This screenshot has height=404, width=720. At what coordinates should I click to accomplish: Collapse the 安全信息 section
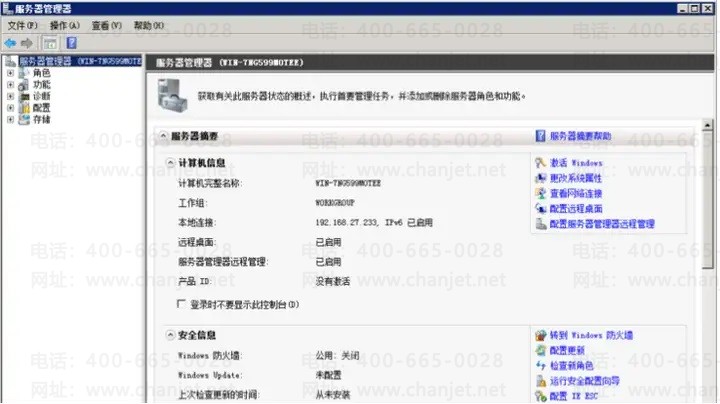tap(170, 335)
